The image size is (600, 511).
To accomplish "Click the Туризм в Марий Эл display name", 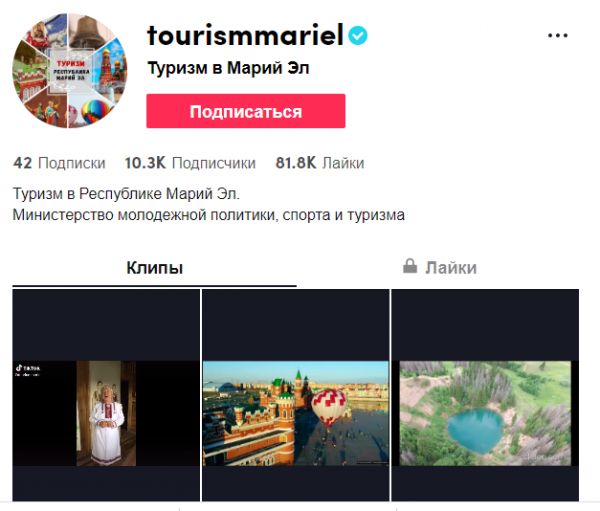I will 228,69.
